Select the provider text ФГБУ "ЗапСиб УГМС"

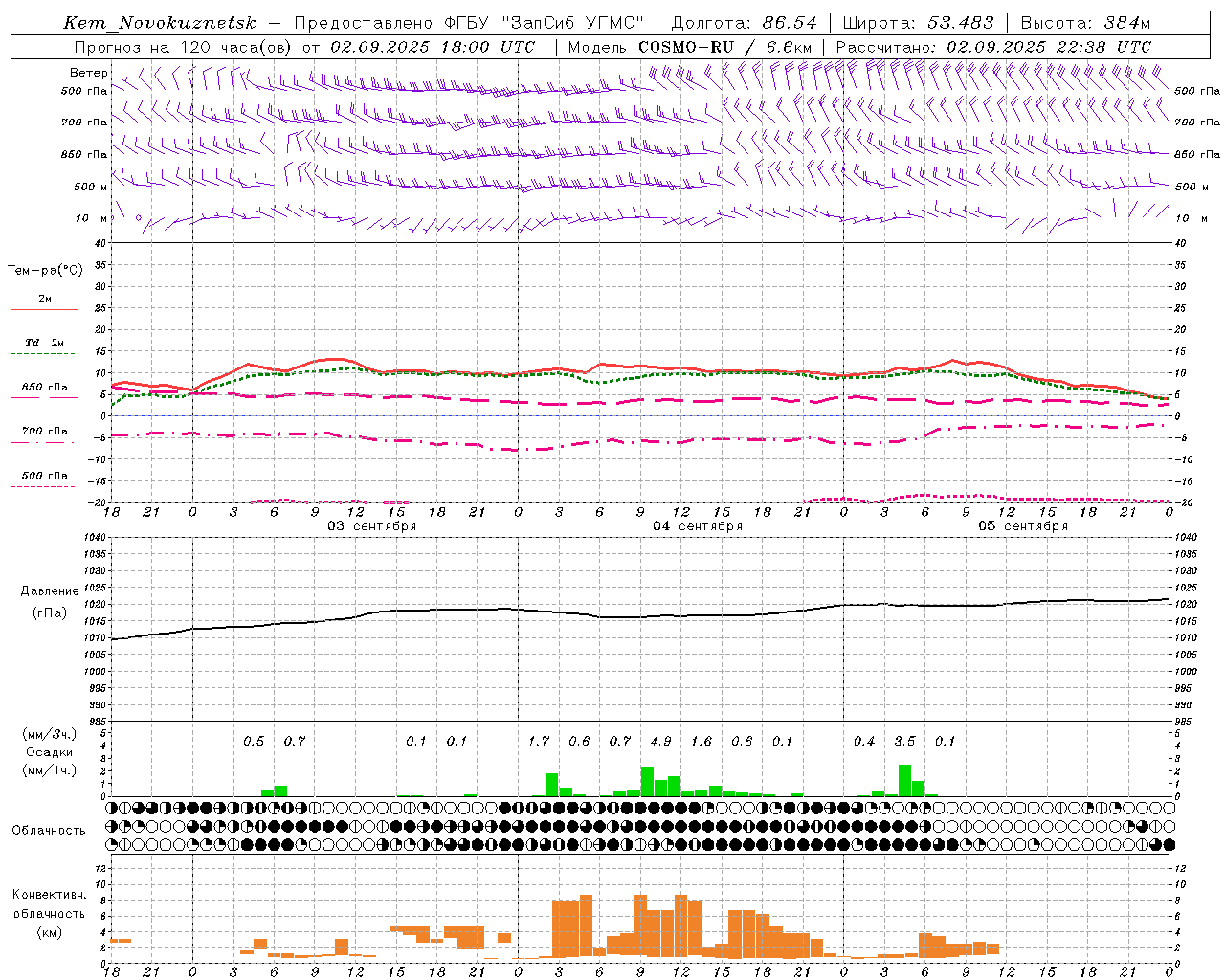tap(545, 23)
